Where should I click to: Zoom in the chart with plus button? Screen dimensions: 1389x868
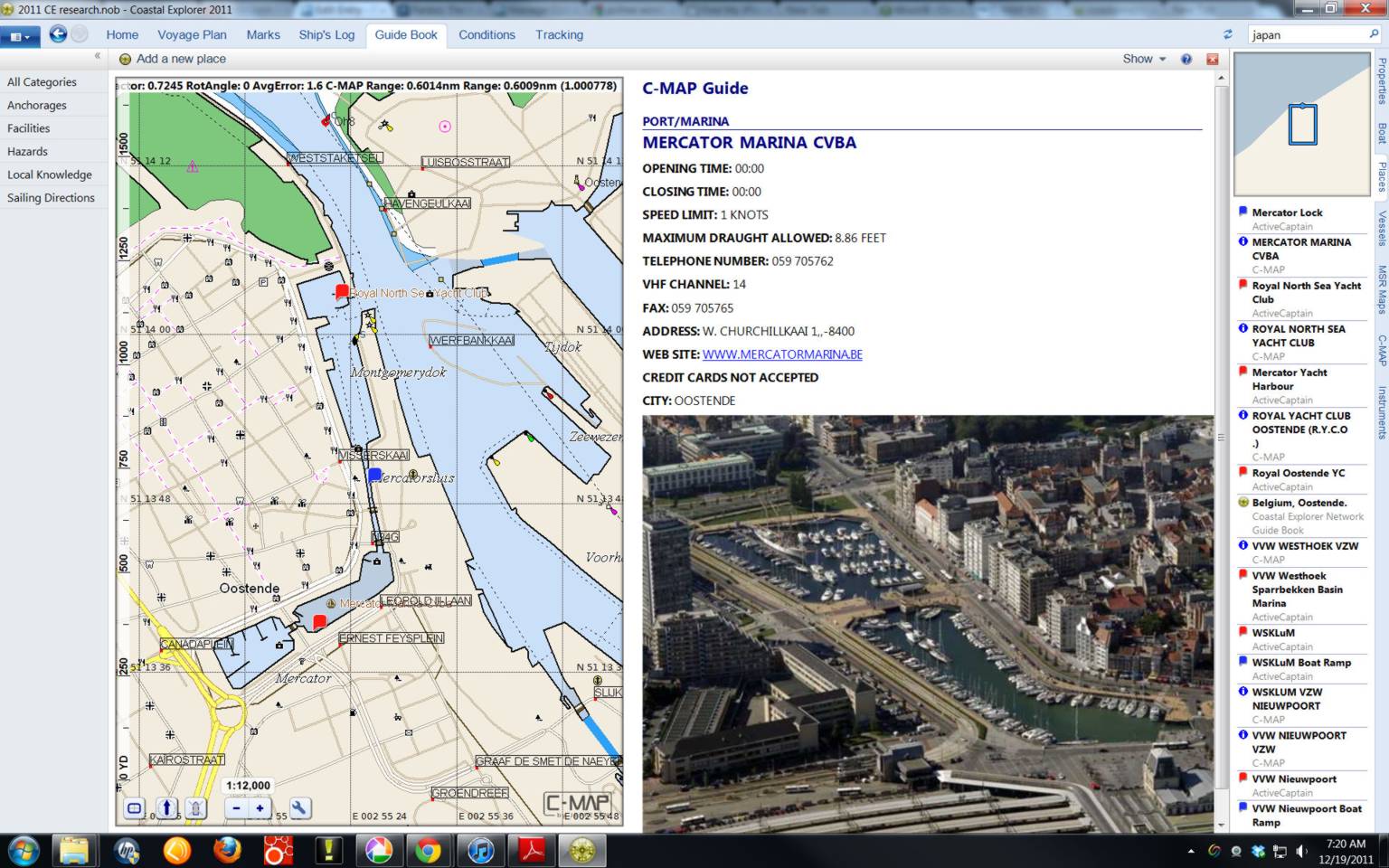(x=260, y=808)
